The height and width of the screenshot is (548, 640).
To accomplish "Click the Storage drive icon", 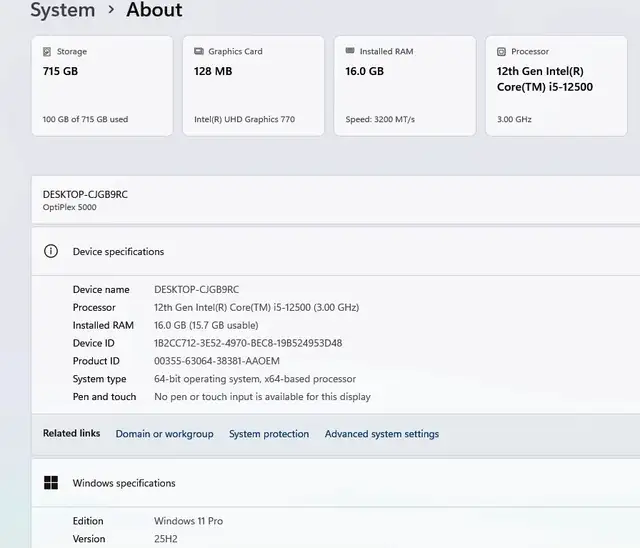I will tap(47, 51).
